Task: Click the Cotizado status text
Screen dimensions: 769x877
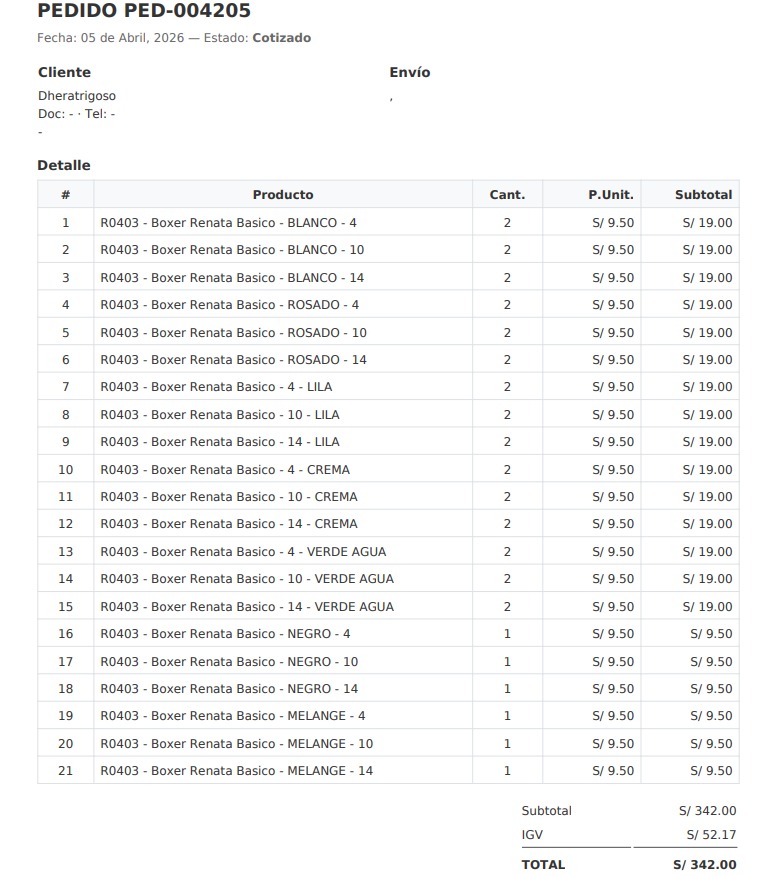Action: 281,38
